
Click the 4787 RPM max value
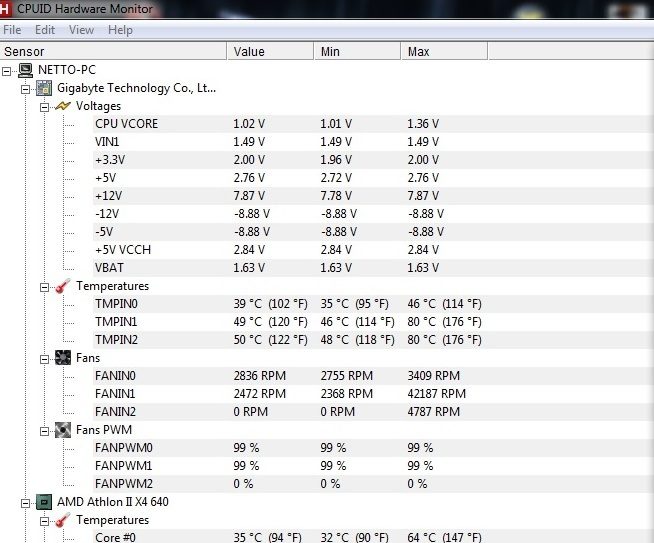433,412
